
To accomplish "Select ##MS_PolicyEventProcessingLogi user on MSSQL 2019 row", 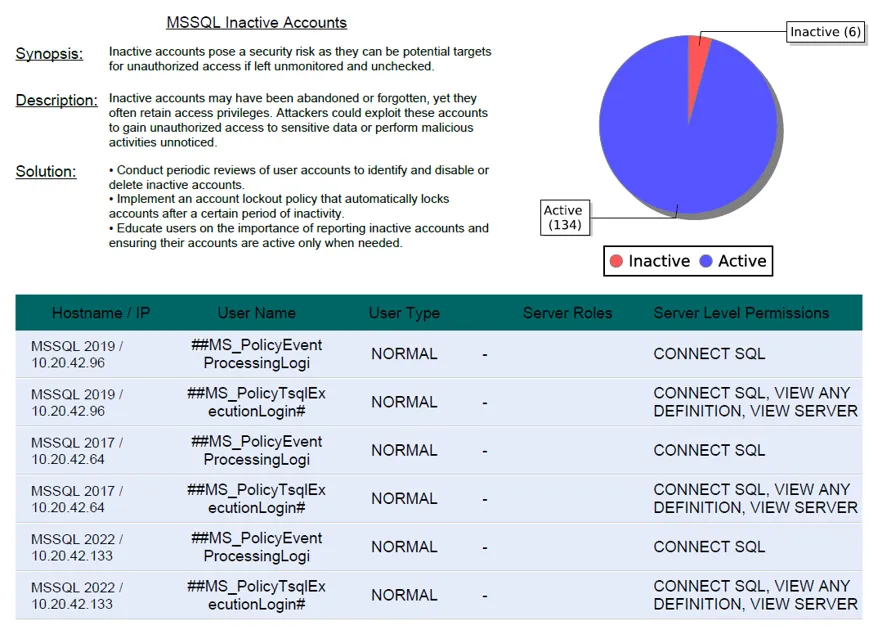I will [x=257, y=354].
